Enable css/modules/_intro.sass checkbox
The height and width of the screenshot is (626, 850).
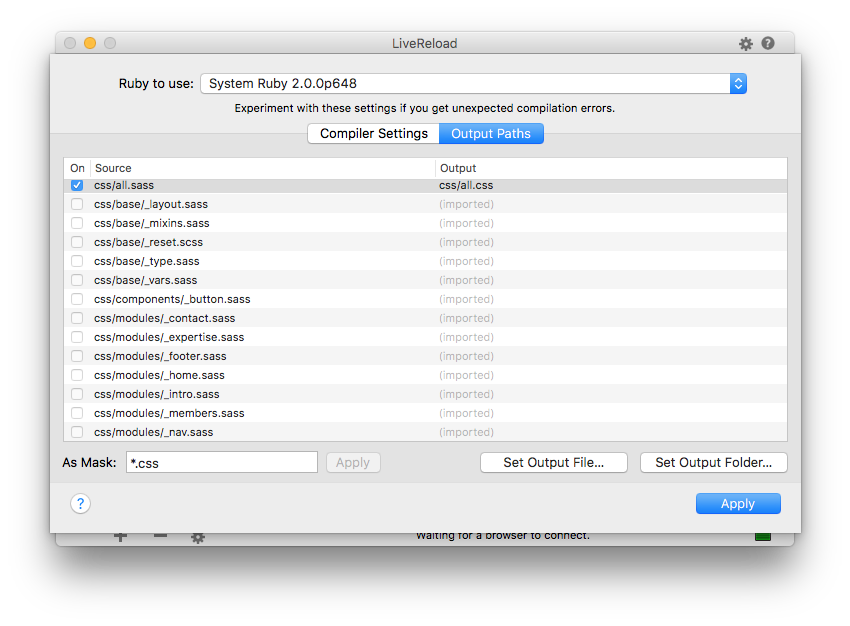pos(77,394)
